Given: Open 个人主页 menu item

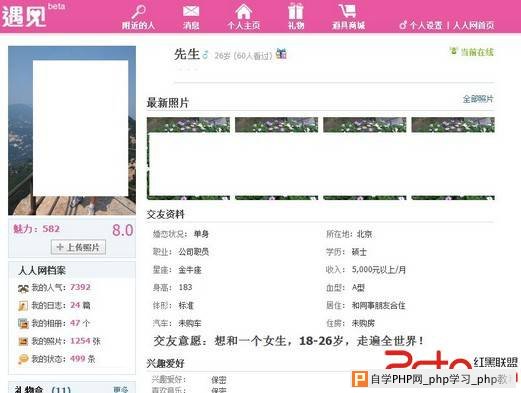Looking at the screenshot, I should point(244,25).
